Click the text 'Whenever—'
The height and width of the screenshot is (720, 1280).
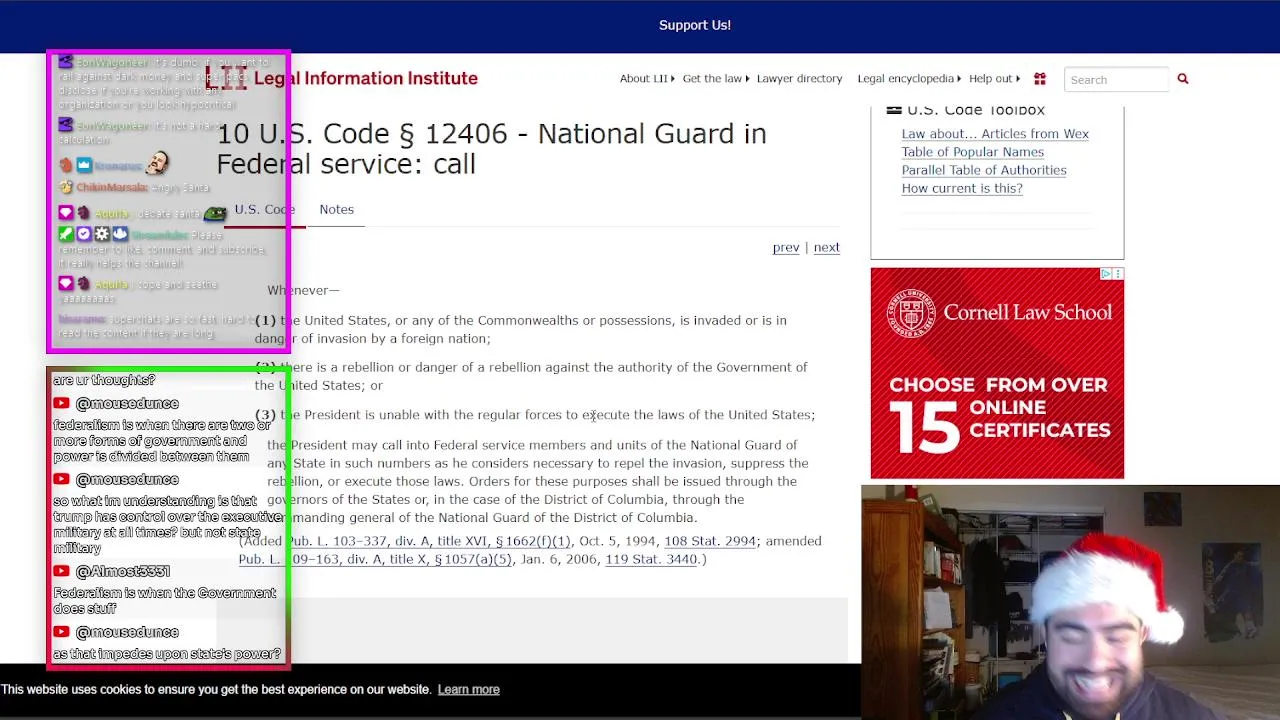tap(303, 290)
